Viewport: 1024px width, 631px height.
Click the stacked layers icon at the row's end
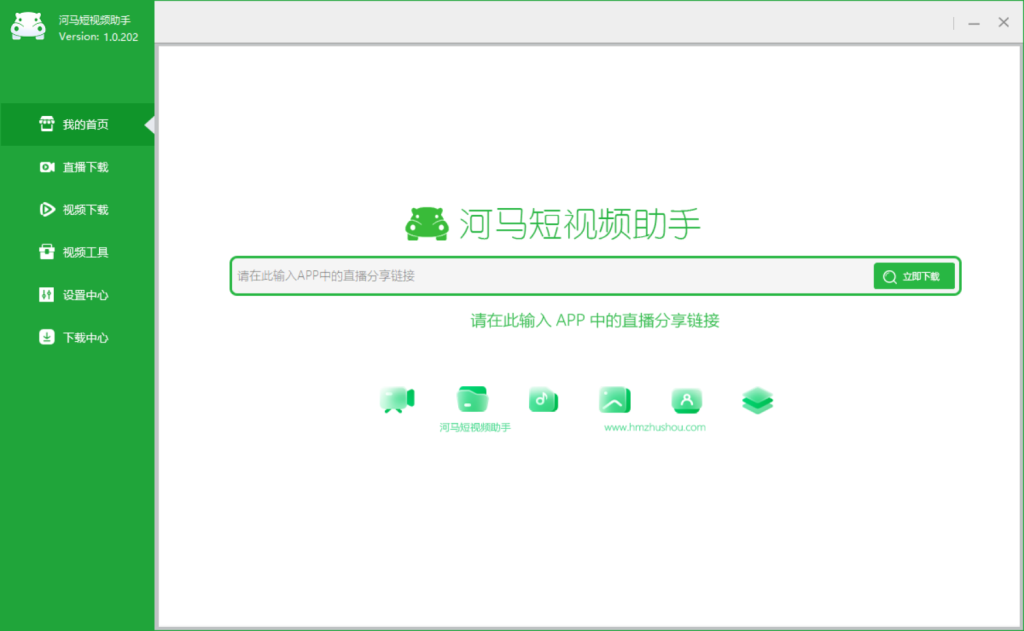tap(757, 399)
